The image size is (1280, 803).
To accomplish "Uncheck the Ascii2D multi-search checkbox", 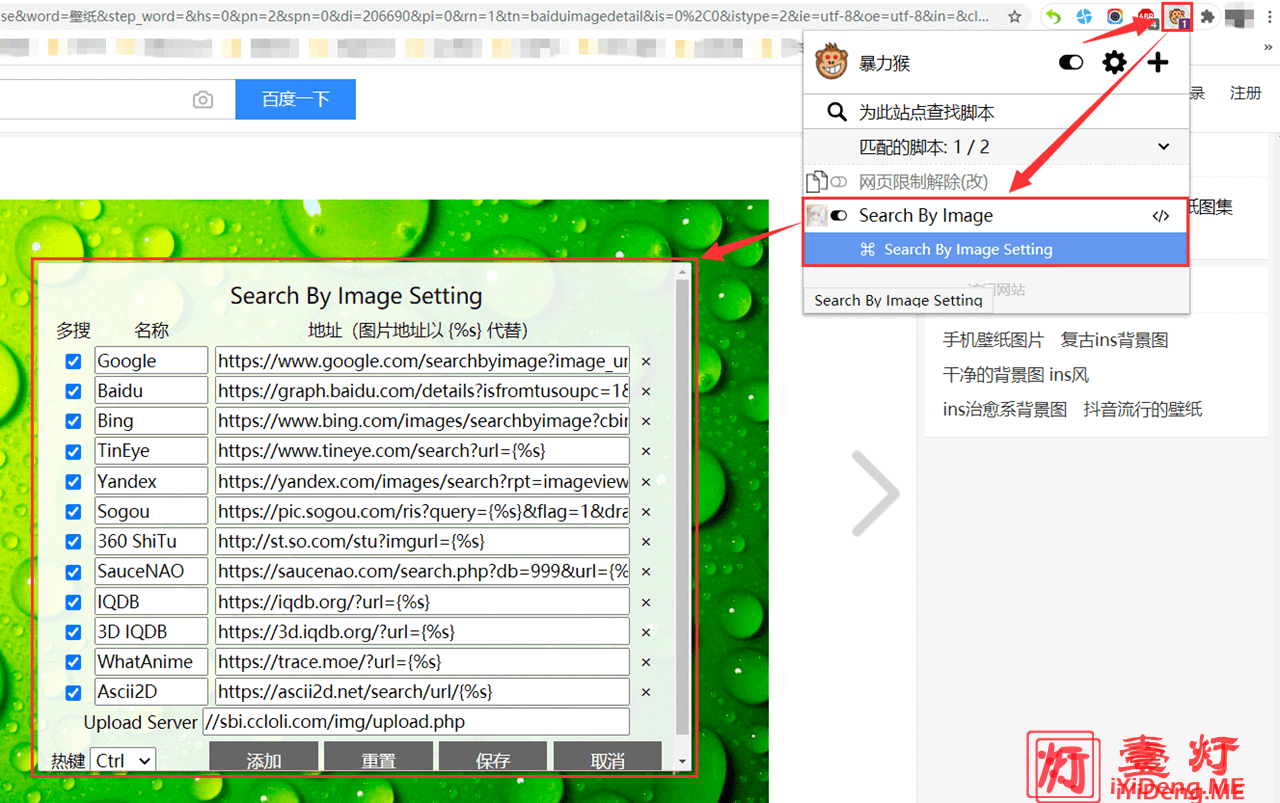I will [x=73, y=692].
